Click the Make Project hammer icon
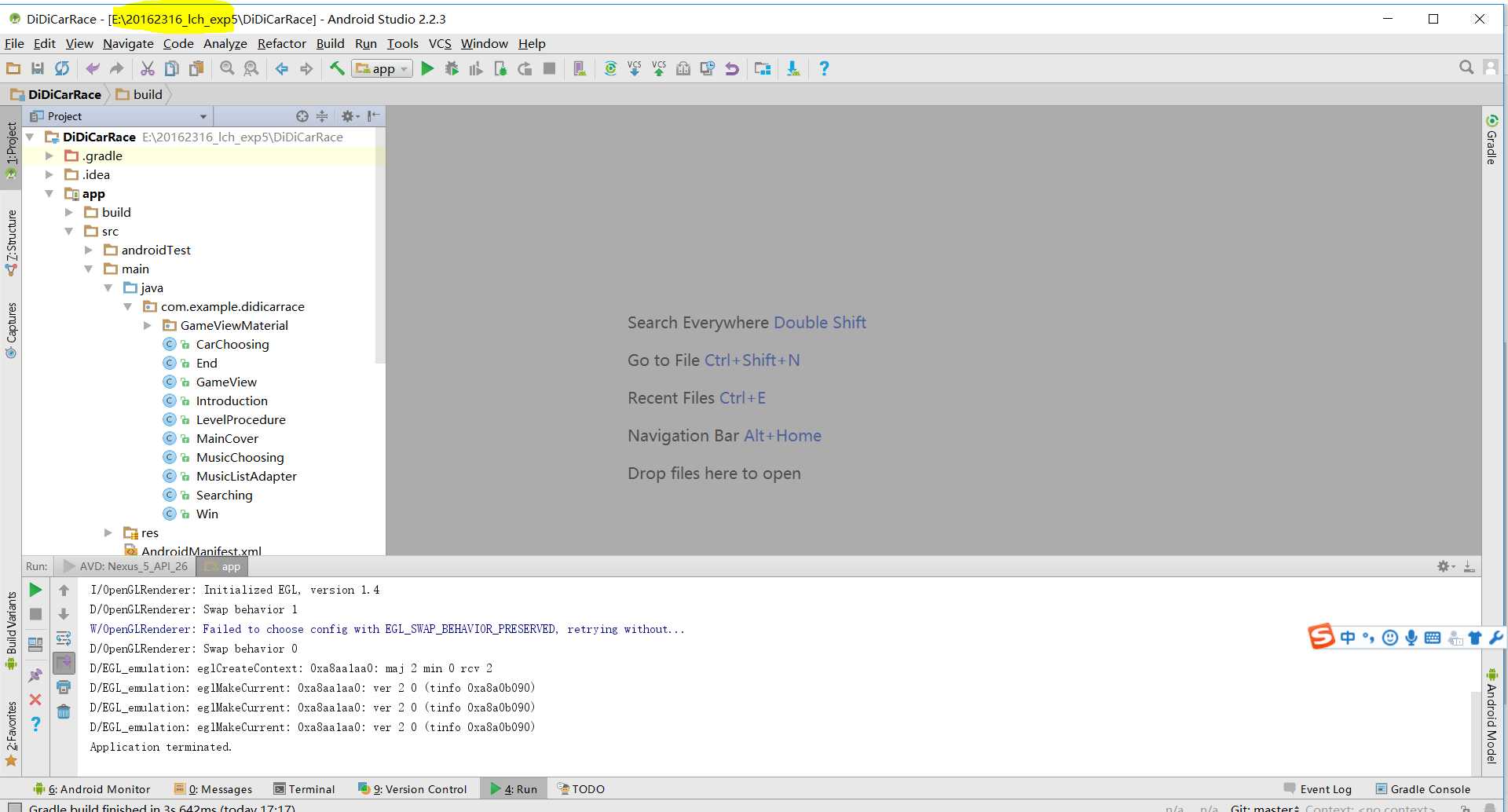Viewport: 1508px width, 812px height. 336,68
